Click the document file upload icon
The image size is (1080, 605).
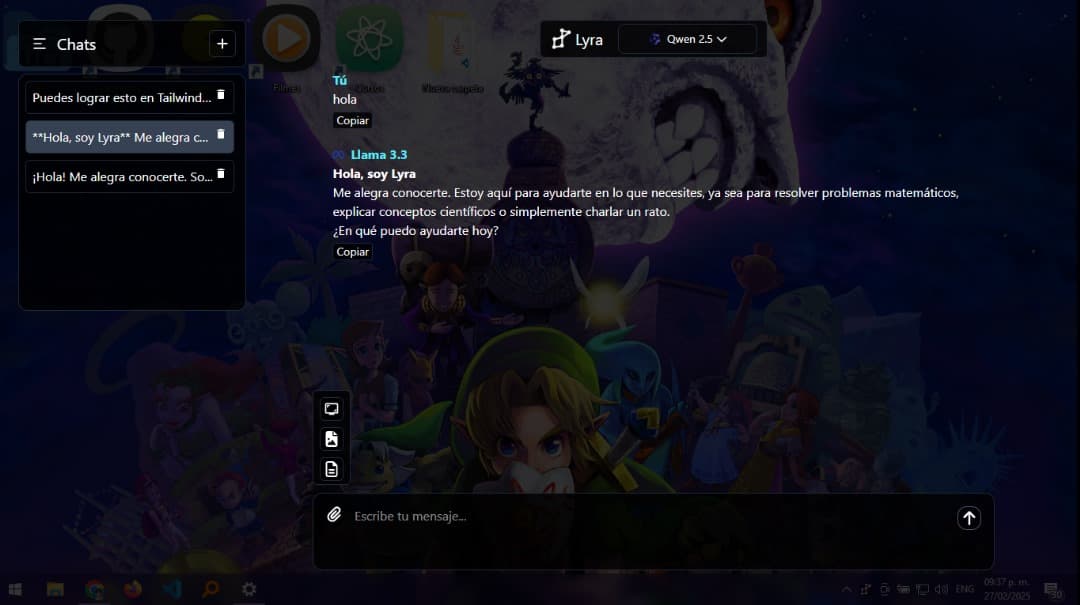[331, 469]
